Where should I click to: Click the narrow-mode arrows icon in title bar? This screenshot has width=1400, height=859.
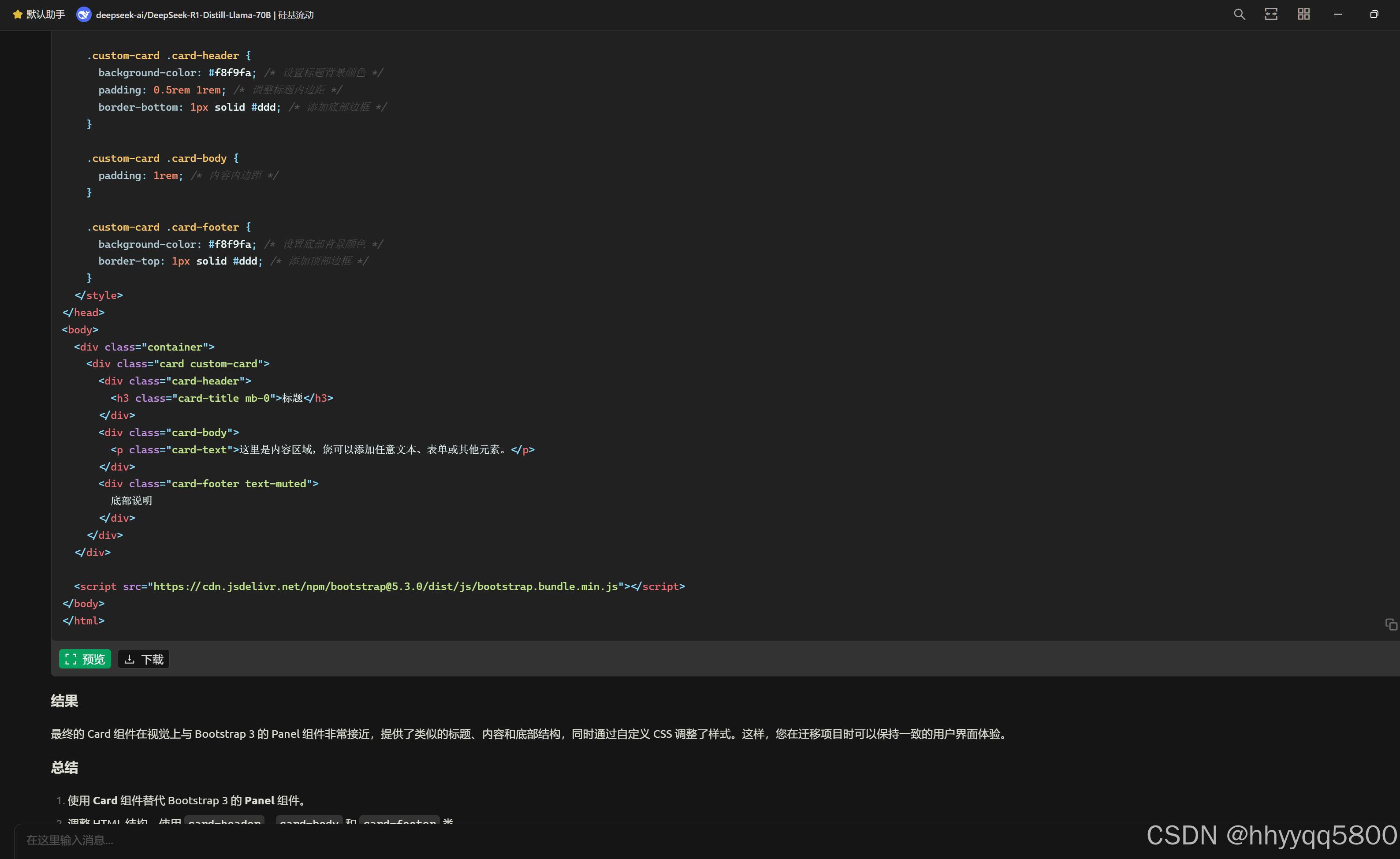coord(1271,15)
